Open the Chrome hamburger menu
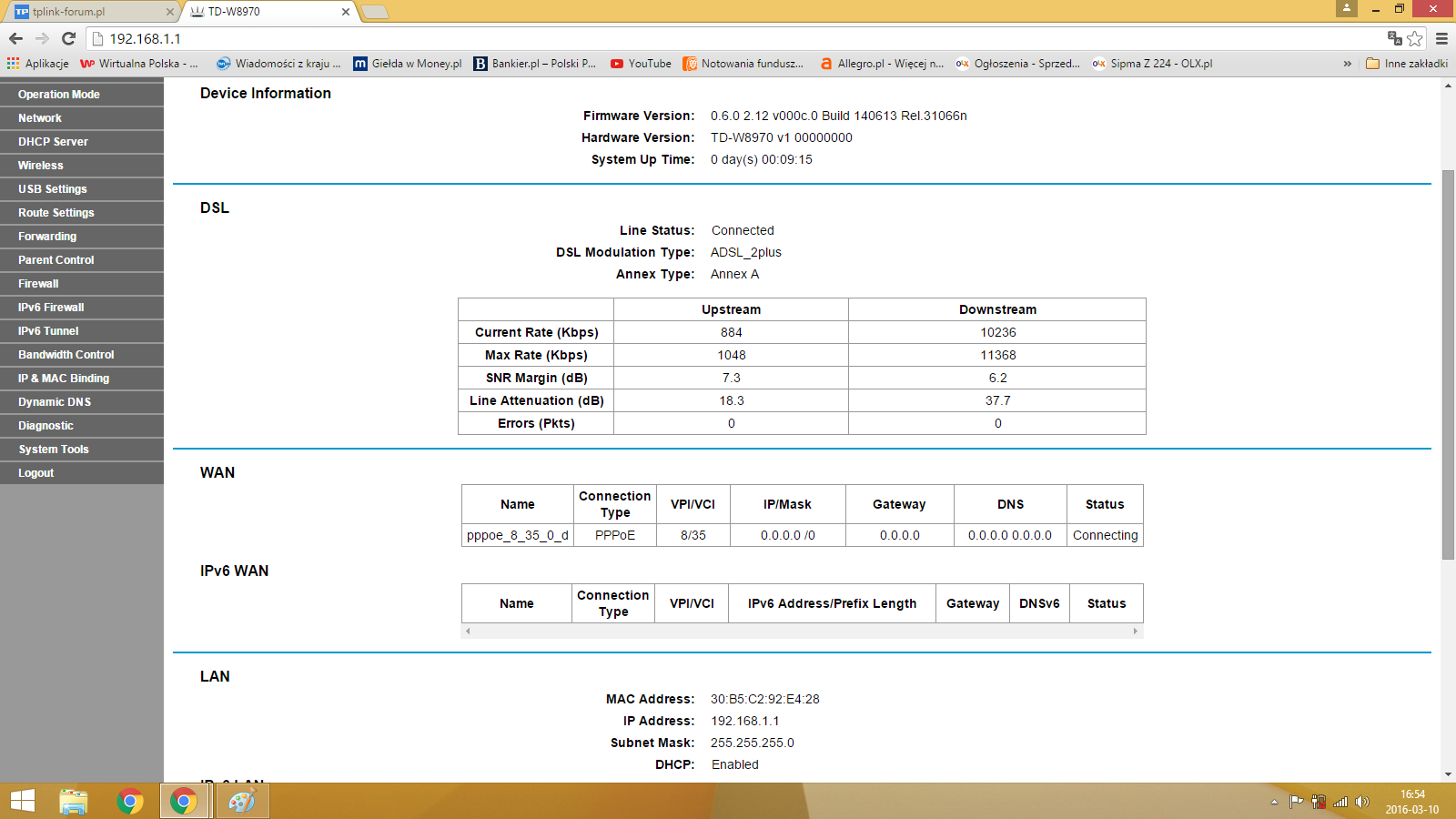Image resolution: width=1456 pixels, height=819 pixels. 1441,38
